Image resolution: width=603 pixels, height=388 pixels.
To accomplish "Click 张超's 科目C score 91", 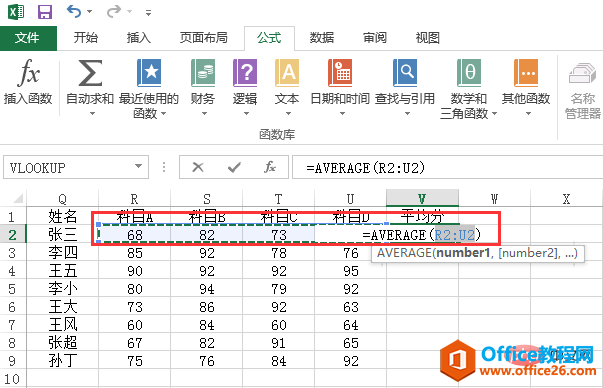I will tap(278, 343).
